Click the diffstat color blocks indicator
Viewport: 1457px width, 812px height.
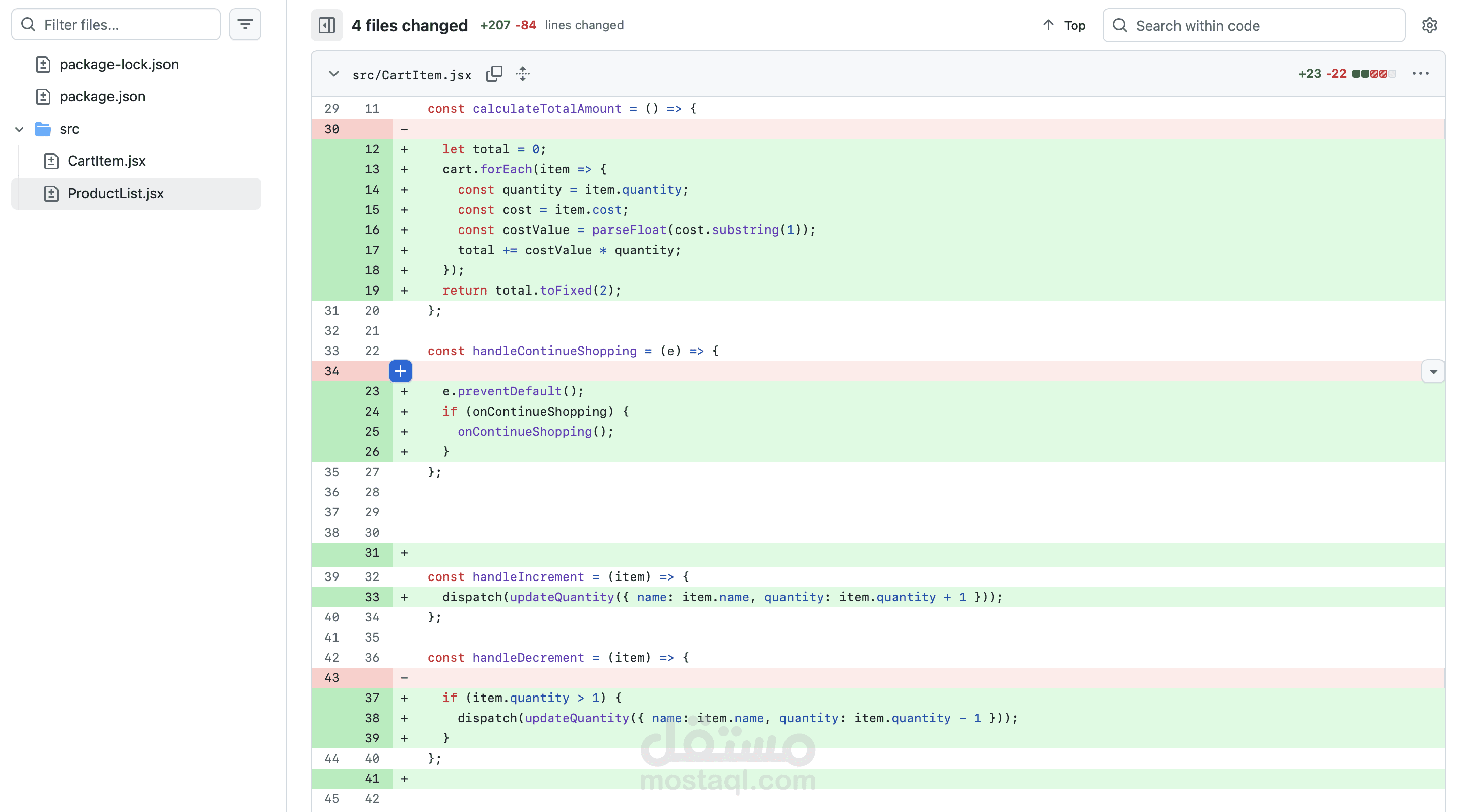[x=1374, y=74]
